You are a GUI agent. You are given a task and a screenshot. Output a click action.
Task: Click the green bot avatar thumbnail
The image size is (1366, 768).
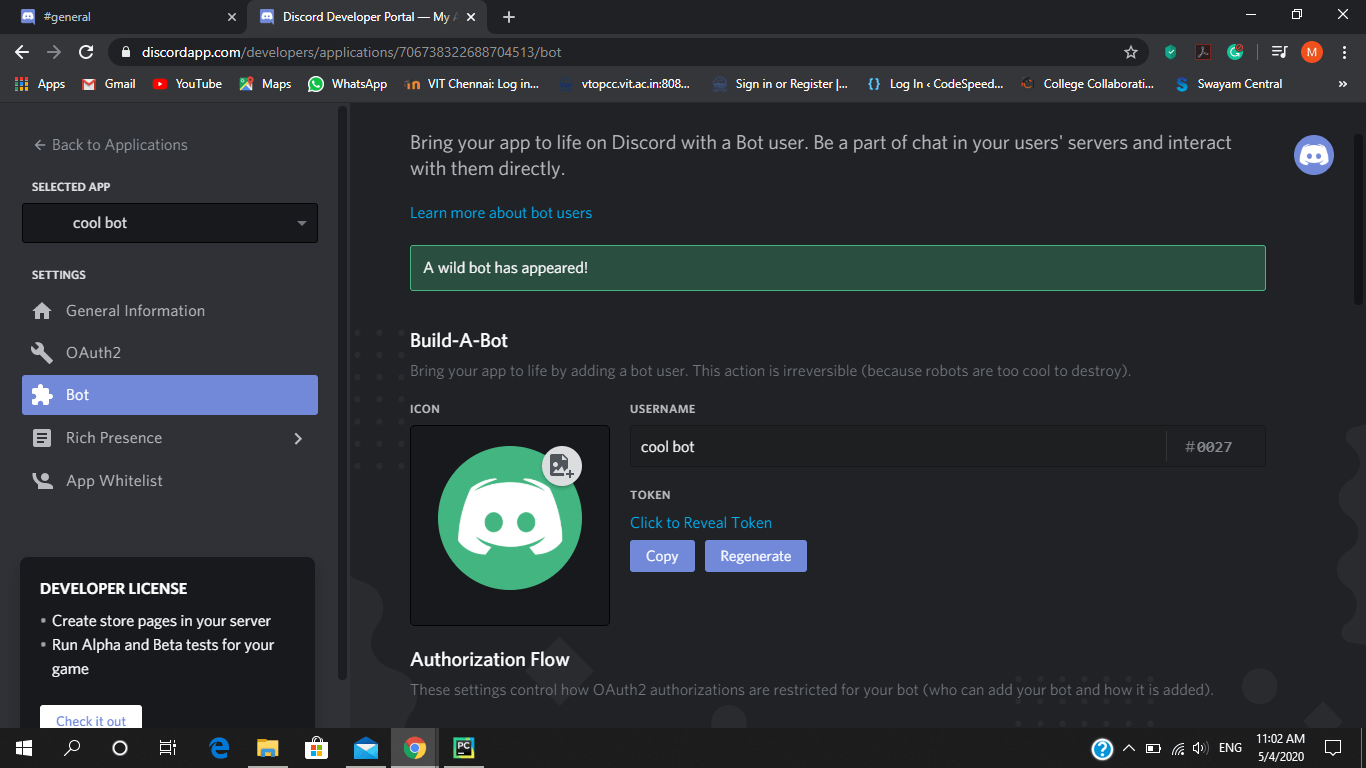[509, 520]
